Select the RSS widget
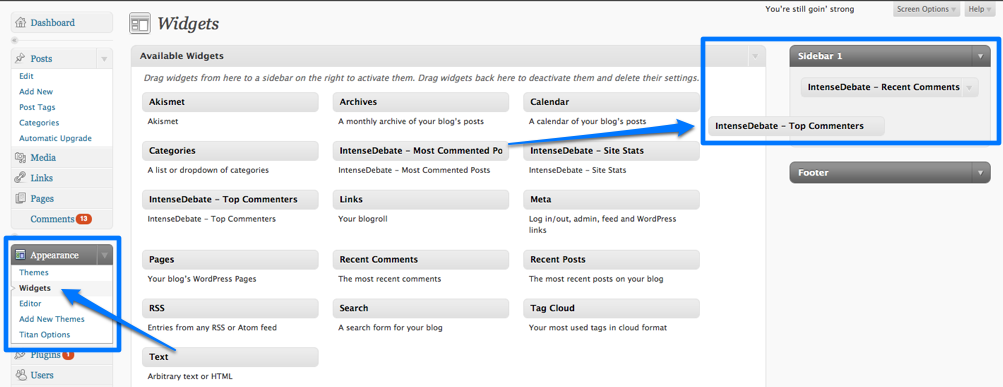This screenshot has width=1003, height=387. point(230,308)
